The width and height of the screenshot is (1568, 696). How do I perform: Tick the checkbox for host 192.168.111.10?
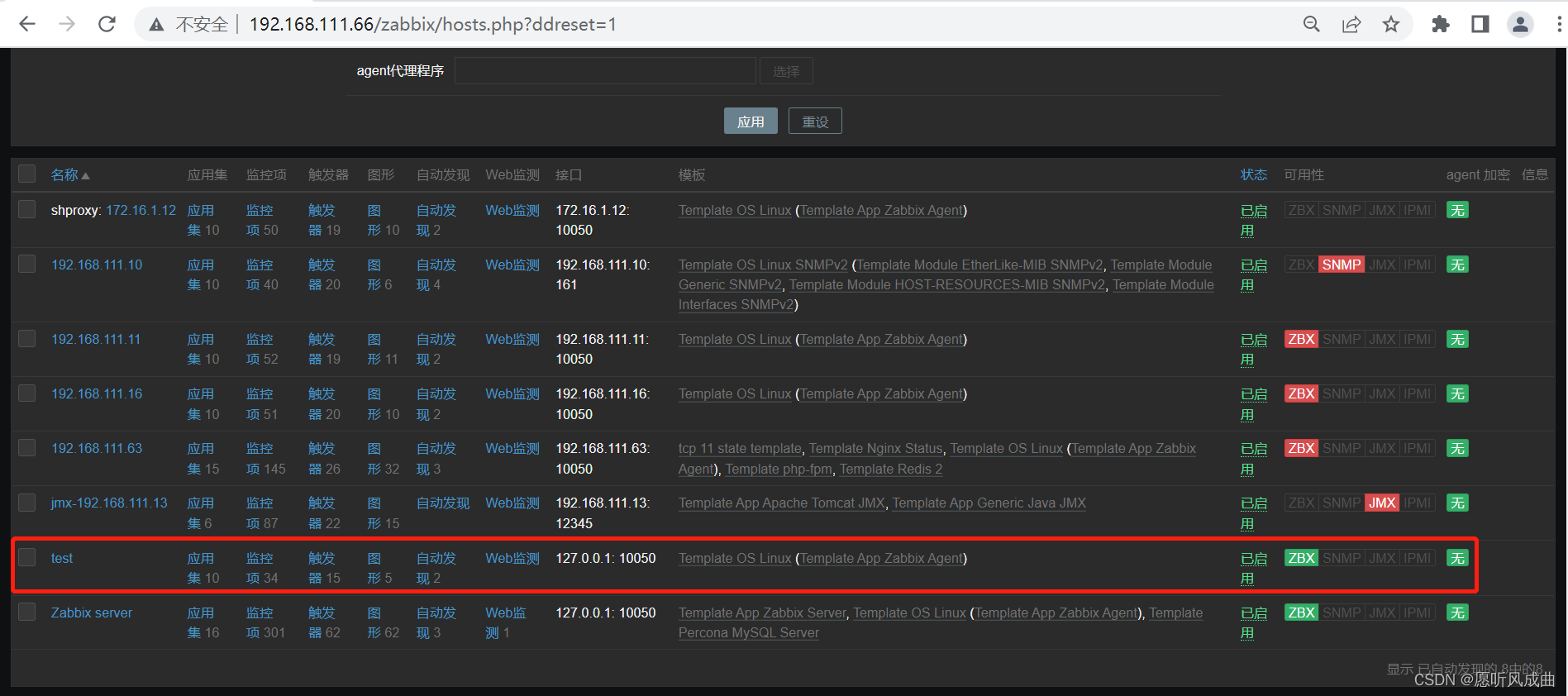click(x=27, y=264)
